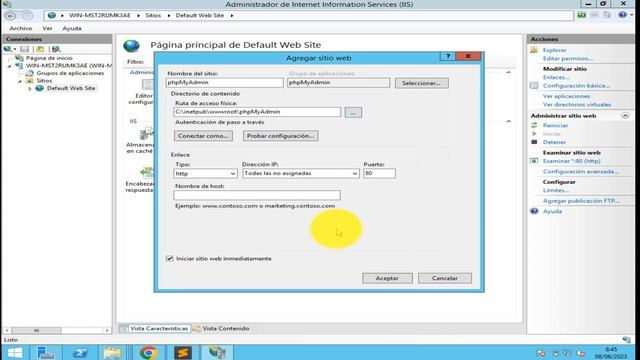Collapse Administrar sitio web section
This screenshot has width=640, height=360.
625,116
